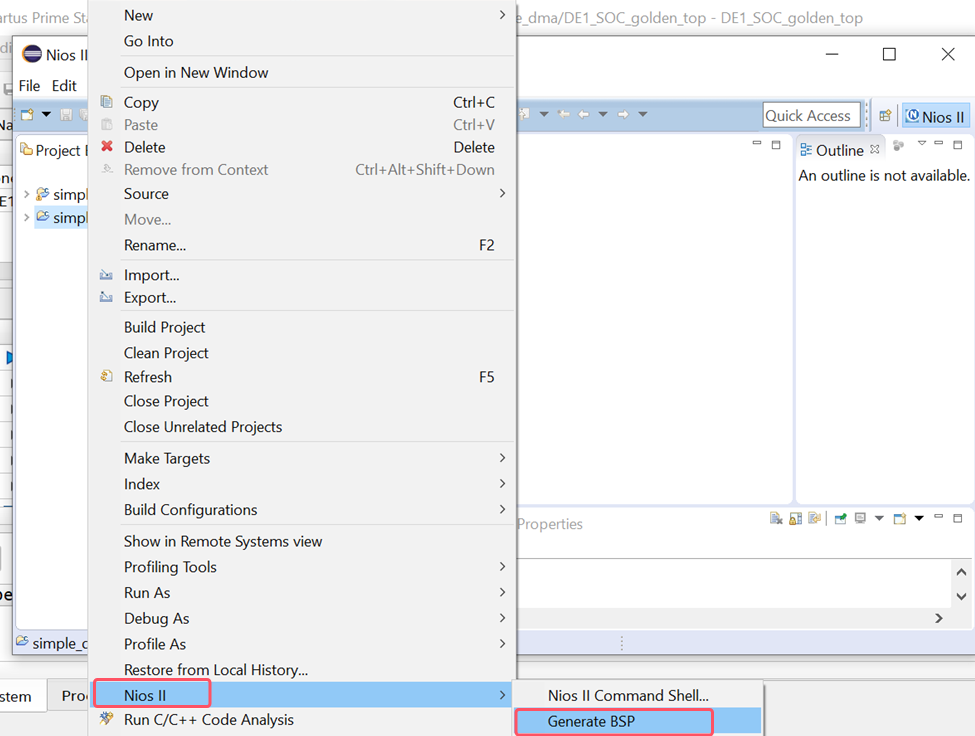Click the Copy icon in context menu
Viewport: 975px width, 736px height.
[106, 102]
